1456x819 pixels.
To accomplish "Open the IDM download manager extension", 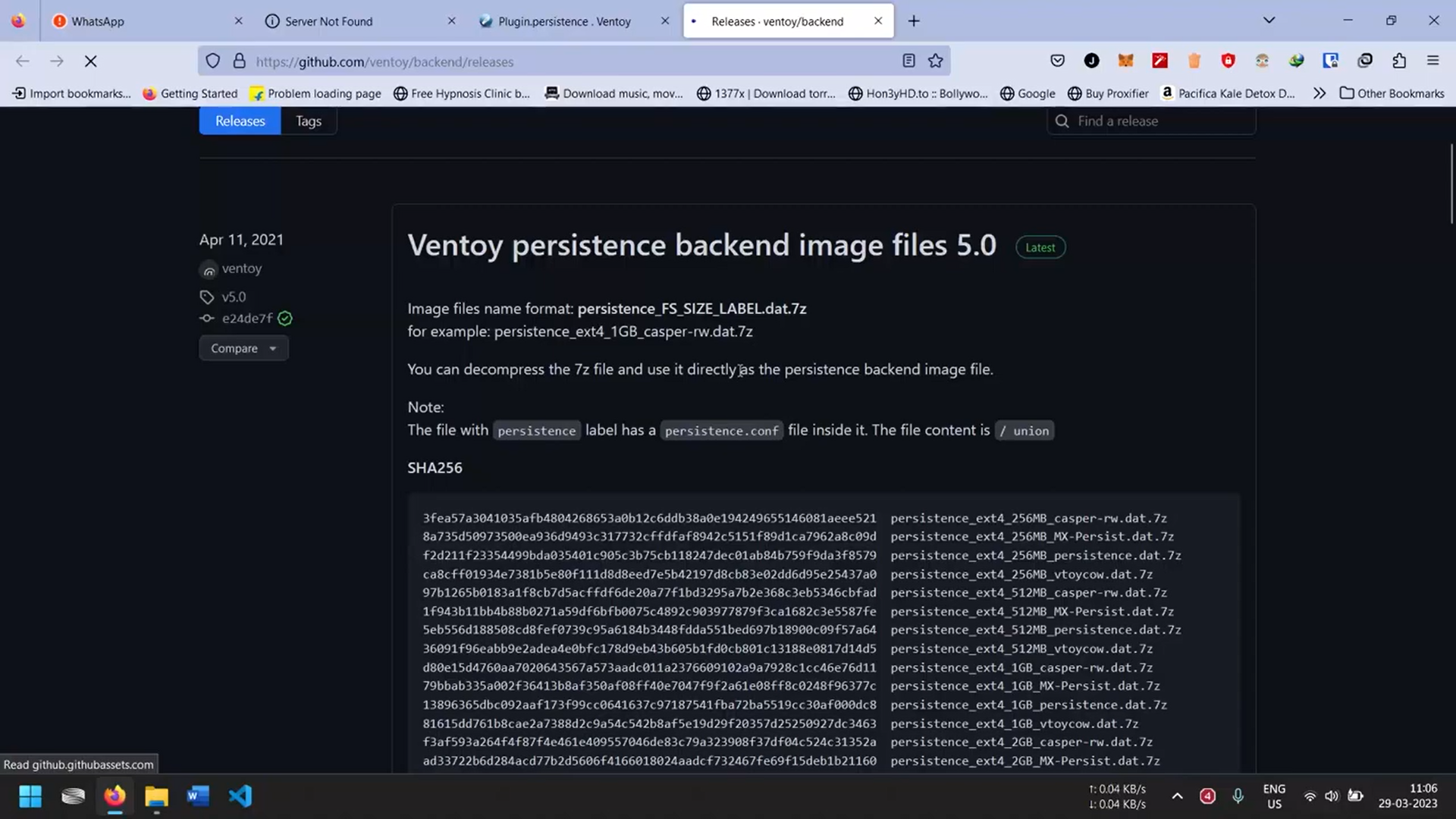I will coord(1296,61).
